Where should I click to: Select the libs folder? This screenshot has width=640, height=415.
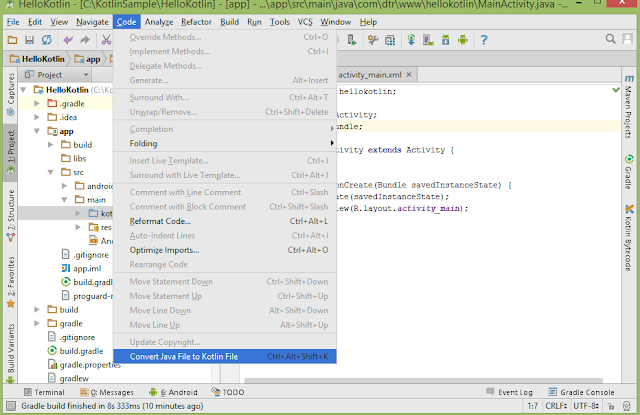pos(73,158)
